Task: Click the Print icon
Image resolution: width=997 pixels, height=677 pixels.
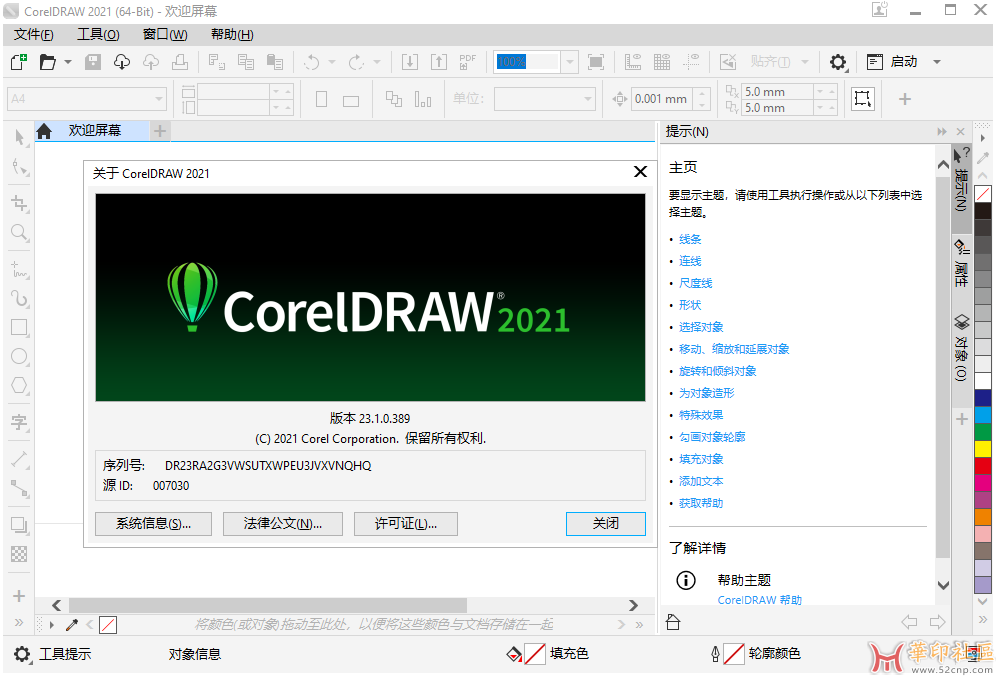Action: [180, 62]
